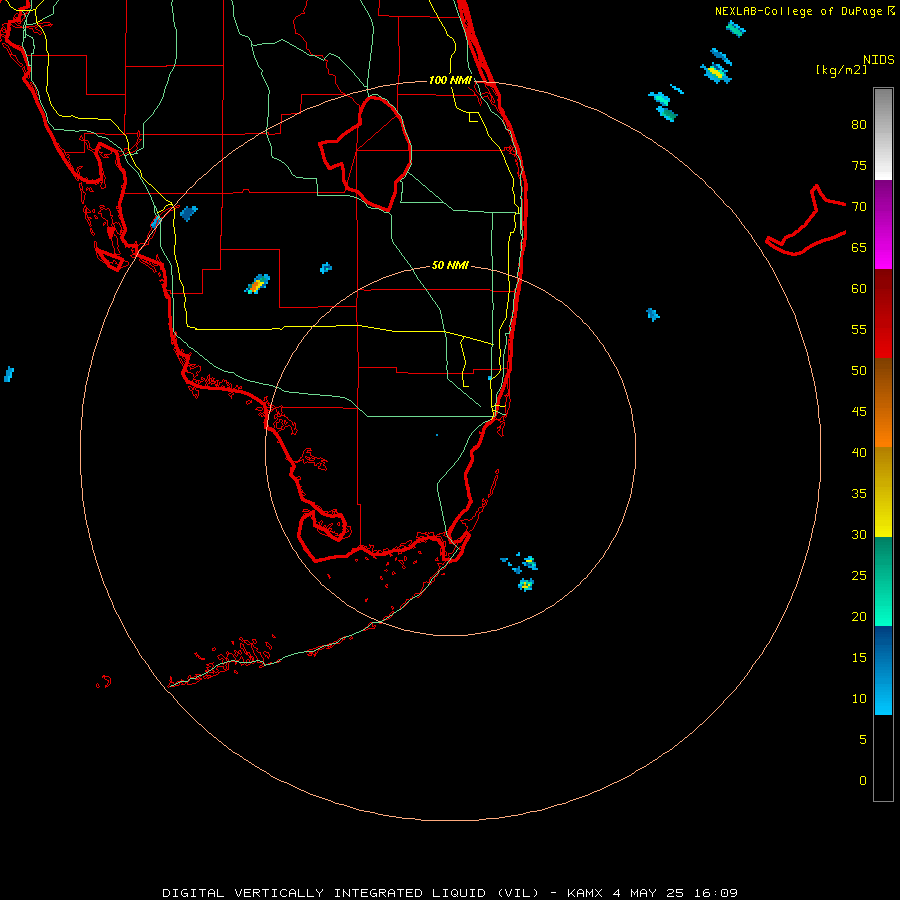Screen dimensions: 900x900
Task: Select the brown segment of the color bar
Action: [x=883, y=378]
